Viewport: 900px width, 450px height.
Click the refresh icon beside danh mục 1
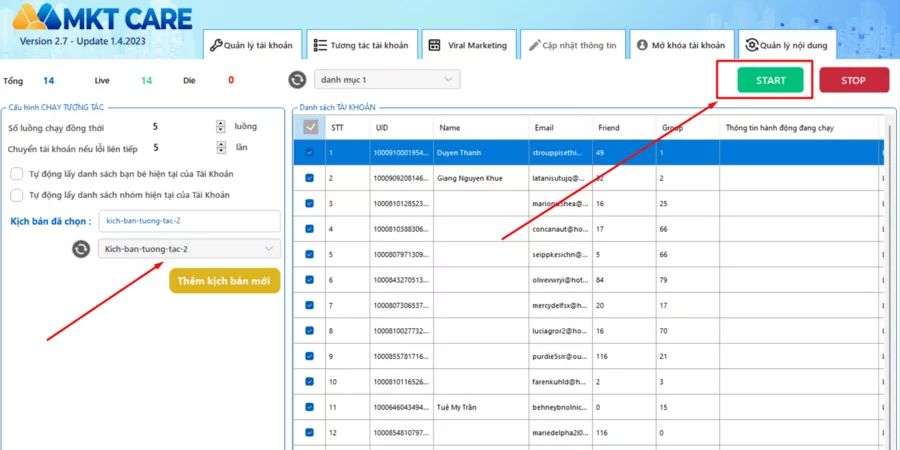click(297, 80)
